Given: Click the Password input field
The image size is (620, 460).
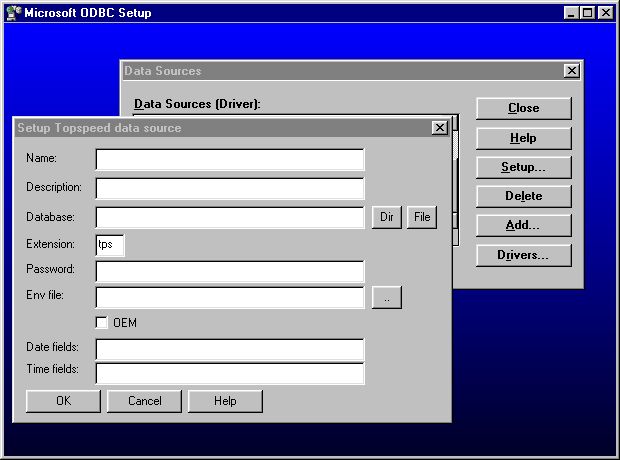Looking at the screenshot, I should pos(230,271).
